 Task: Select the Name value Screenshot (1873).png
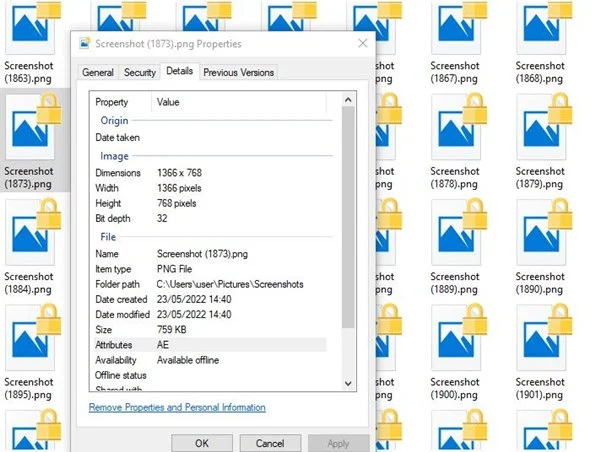(202, 254)
